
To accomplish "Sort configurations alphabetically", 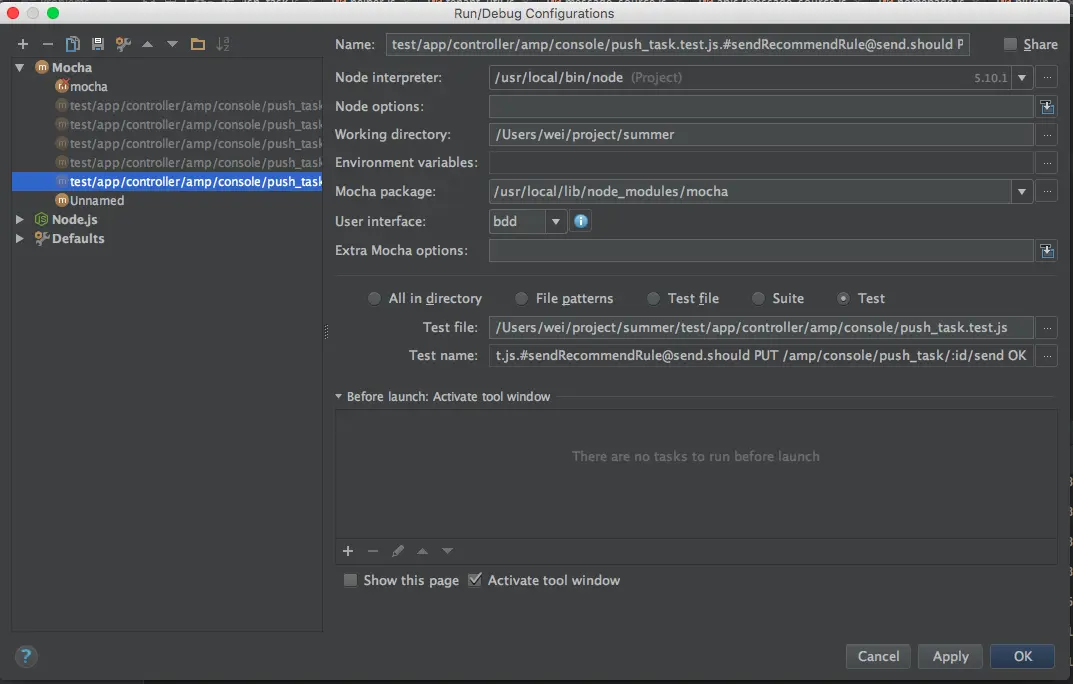I will (223, 44).
